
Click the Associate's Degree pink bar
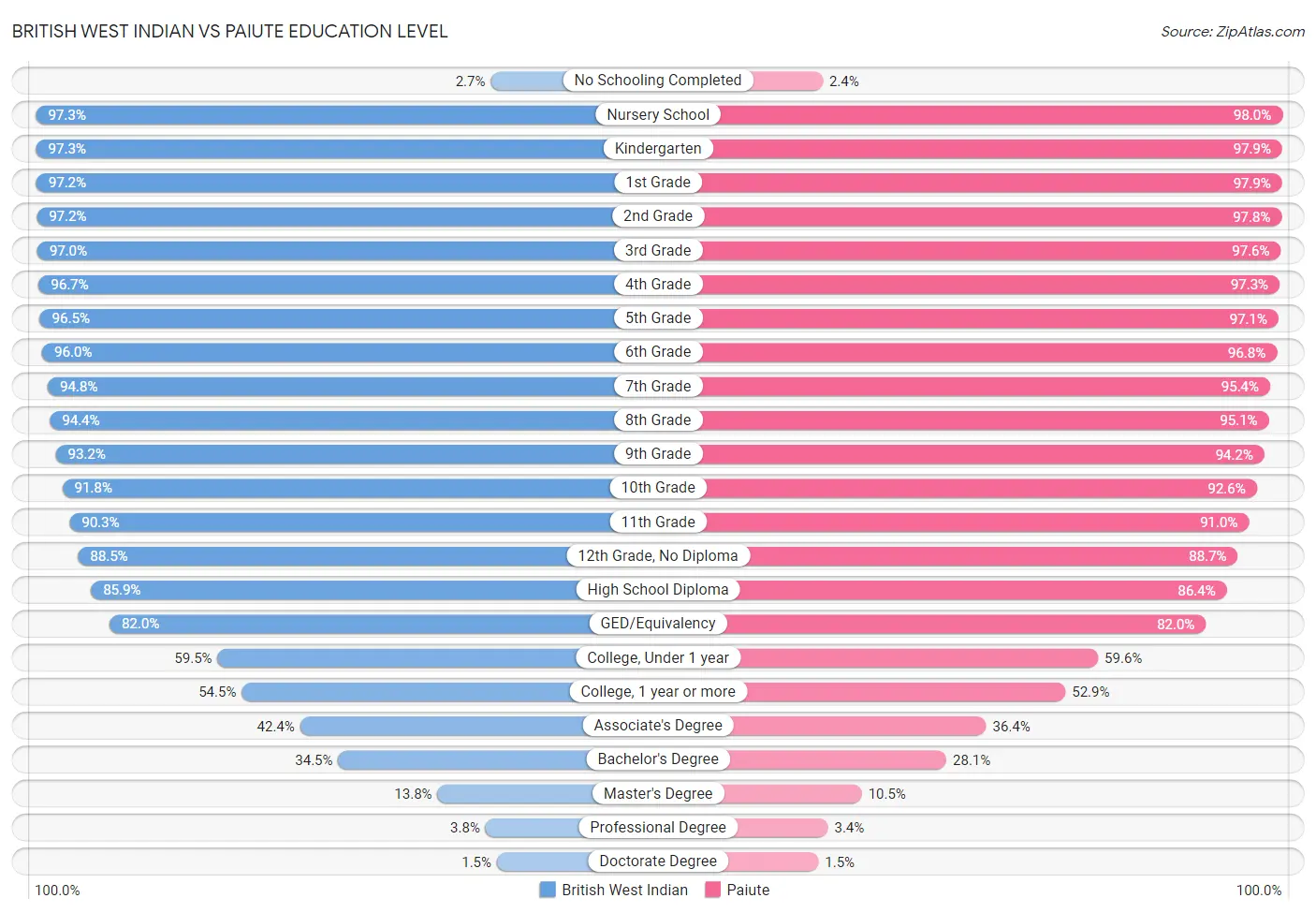point(859,726)
